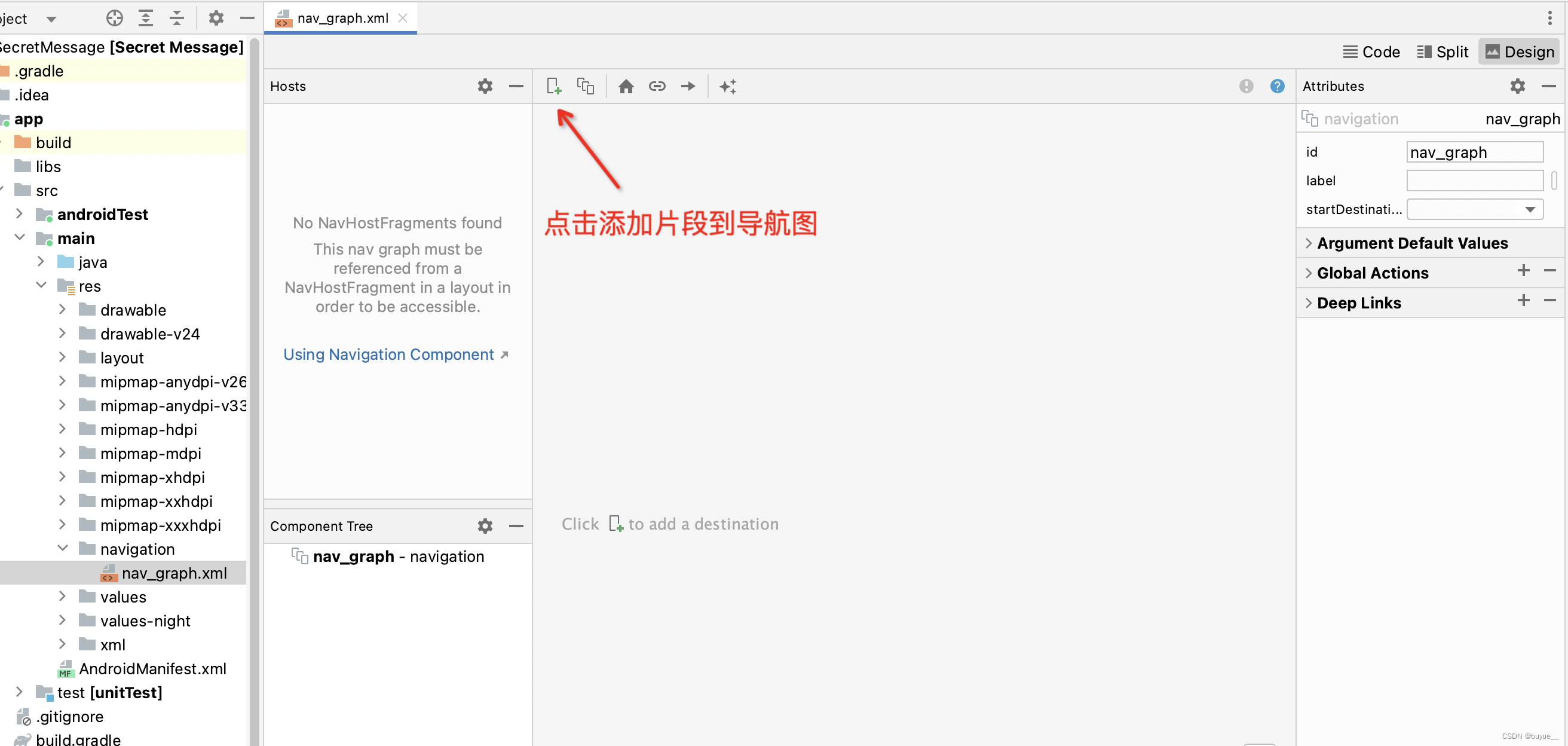Click Expand All in project panel
This screenshot has height=746, width=1568.
point(145,19)
